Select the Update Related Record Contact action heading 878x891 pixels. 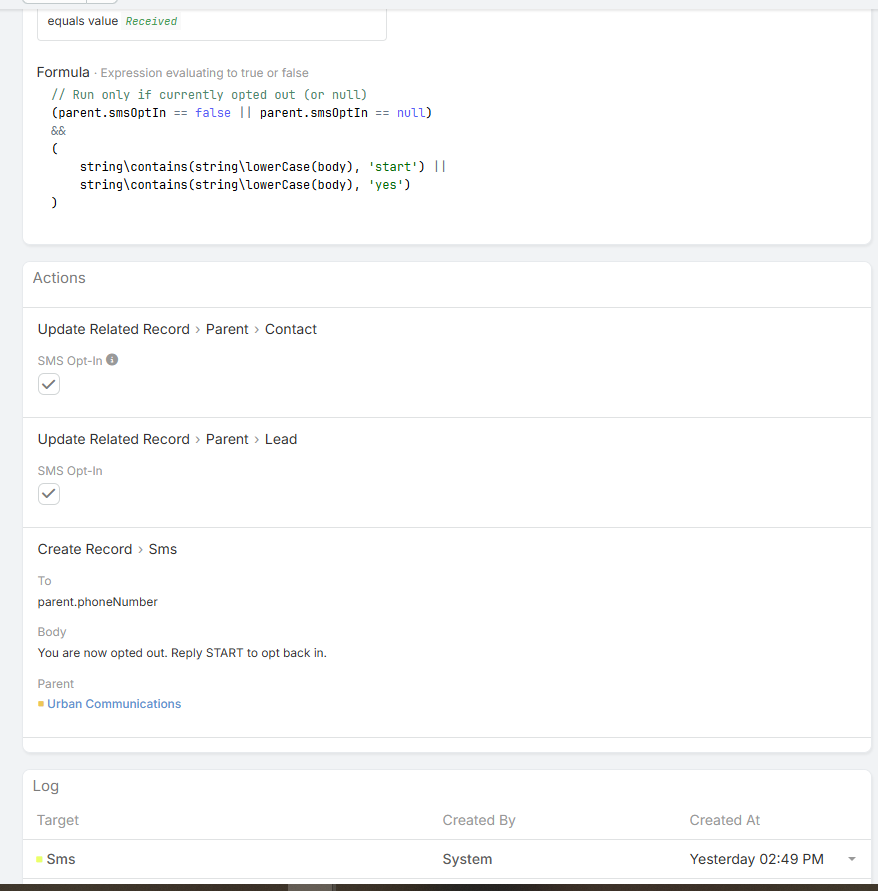(177, 329)
